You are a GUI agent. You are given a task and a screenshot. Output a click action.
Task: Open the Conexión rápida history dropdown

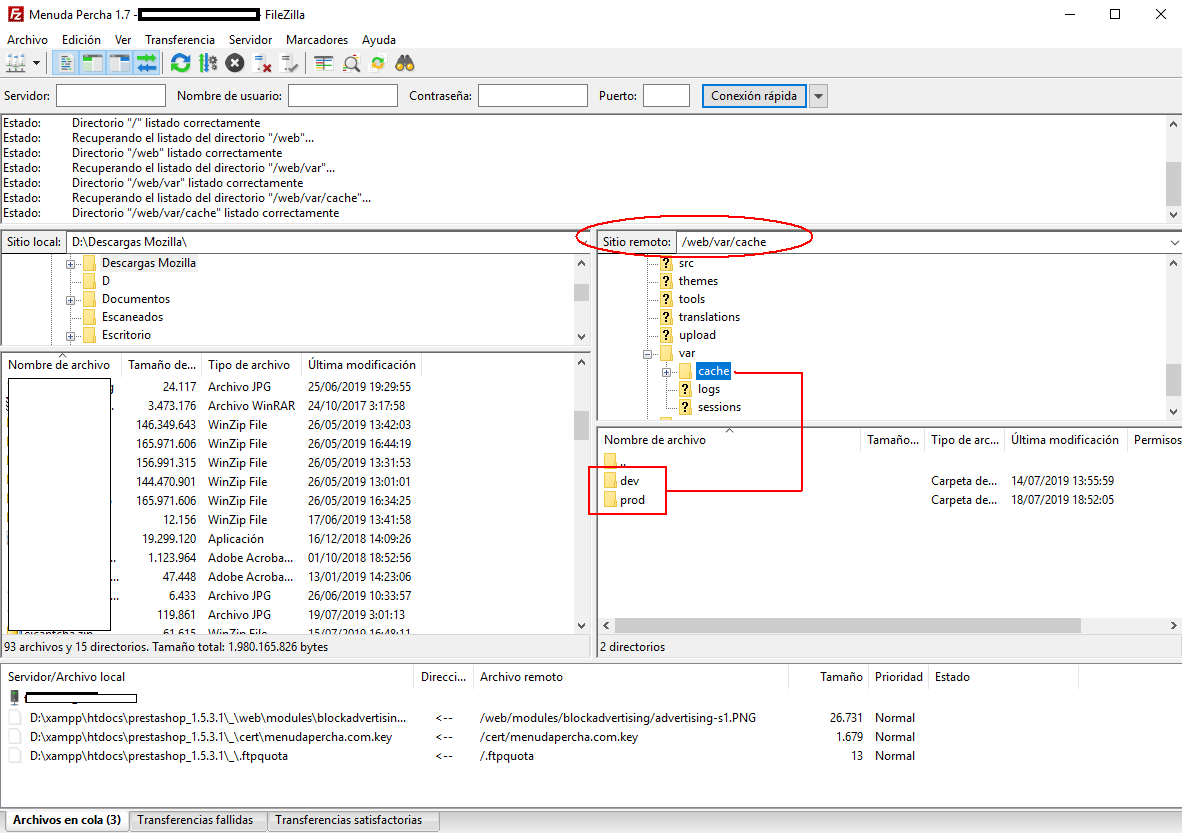pos(818,96)
